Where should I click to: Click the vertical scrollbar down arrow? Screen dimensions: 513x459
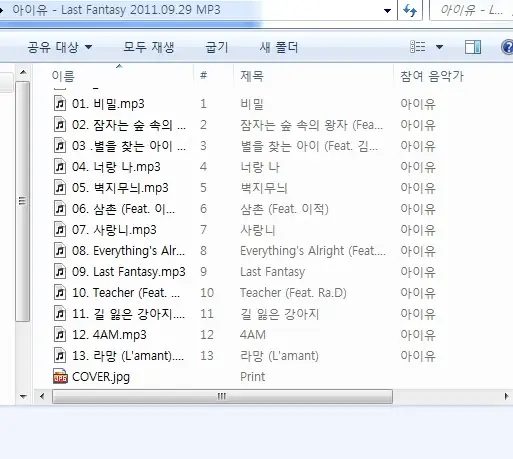(x=23, y=397)
